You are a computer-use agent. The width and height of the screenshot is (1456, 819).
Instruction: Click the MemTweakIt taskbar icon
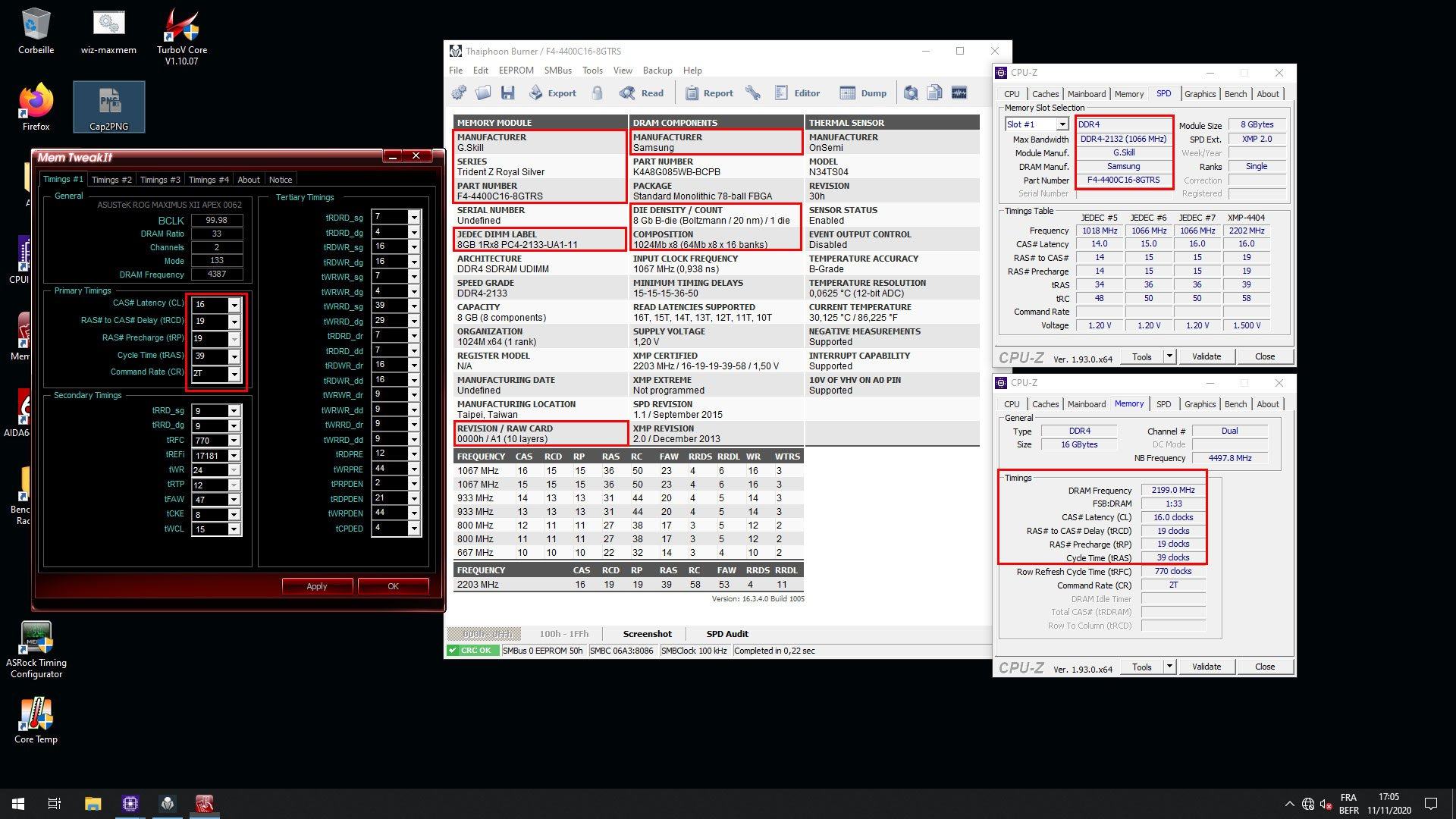pyautogui.click(x=204, y=804)
